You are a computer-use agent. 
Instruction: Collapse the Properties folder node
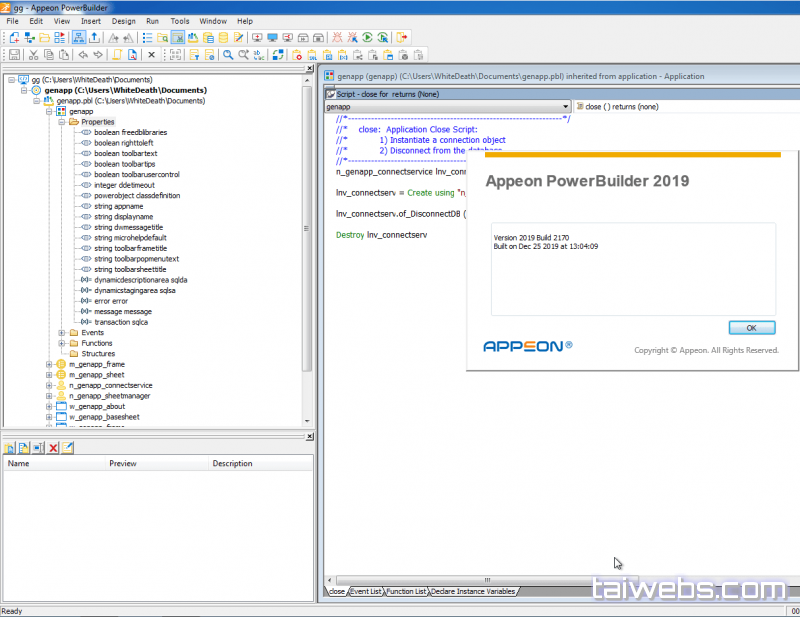(61, 122)
